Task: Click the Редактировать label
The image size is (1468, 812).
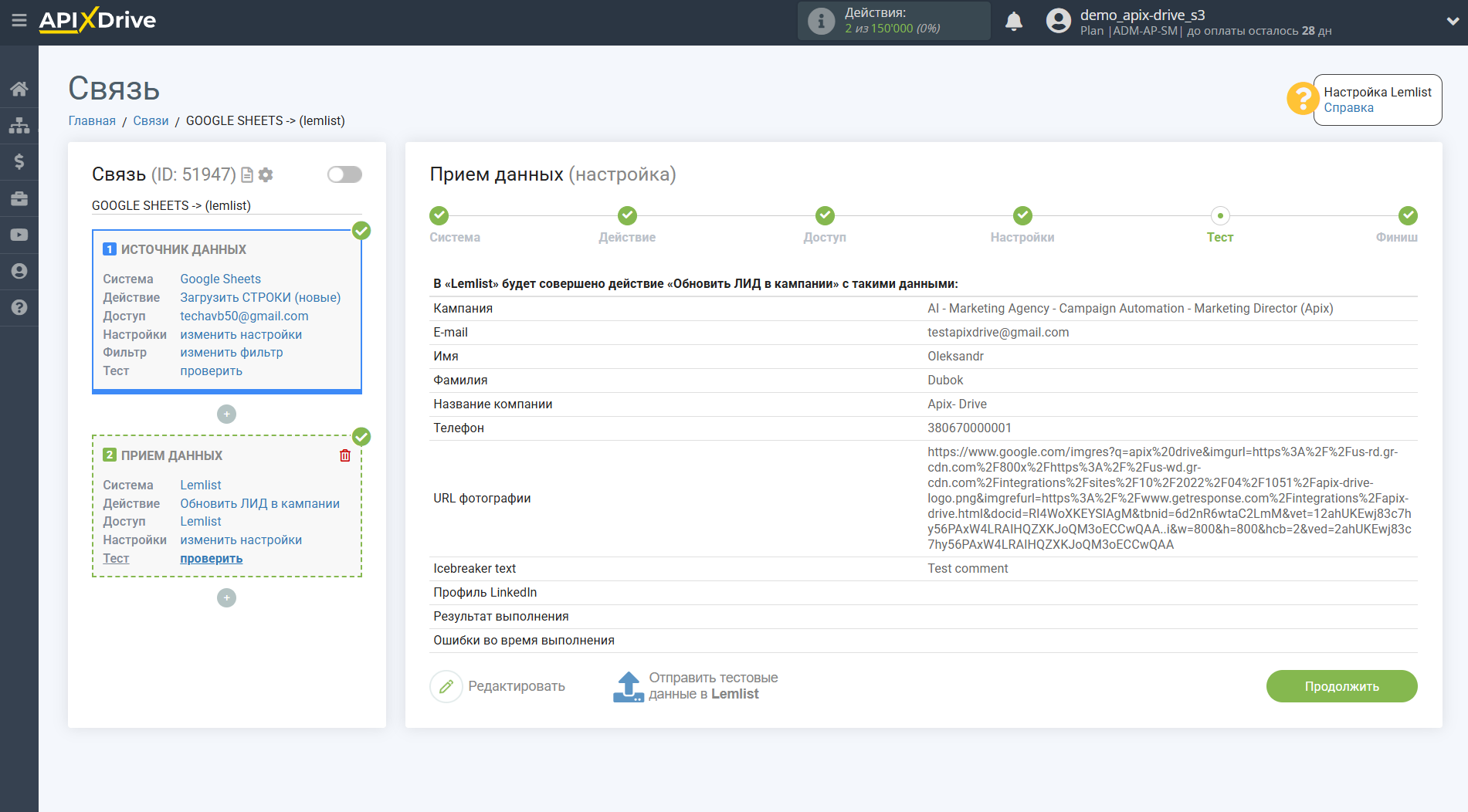Action: click(517, 686)
